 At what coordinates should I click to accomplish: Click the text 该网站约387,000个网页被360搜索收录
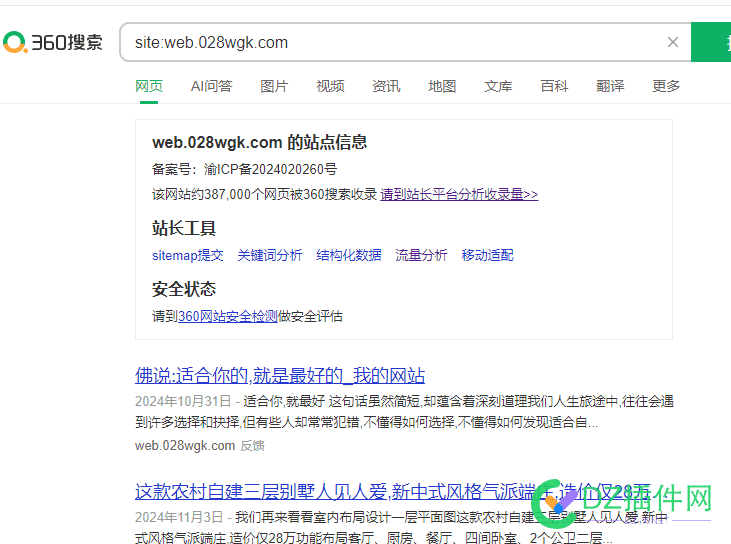pos(264,194)
